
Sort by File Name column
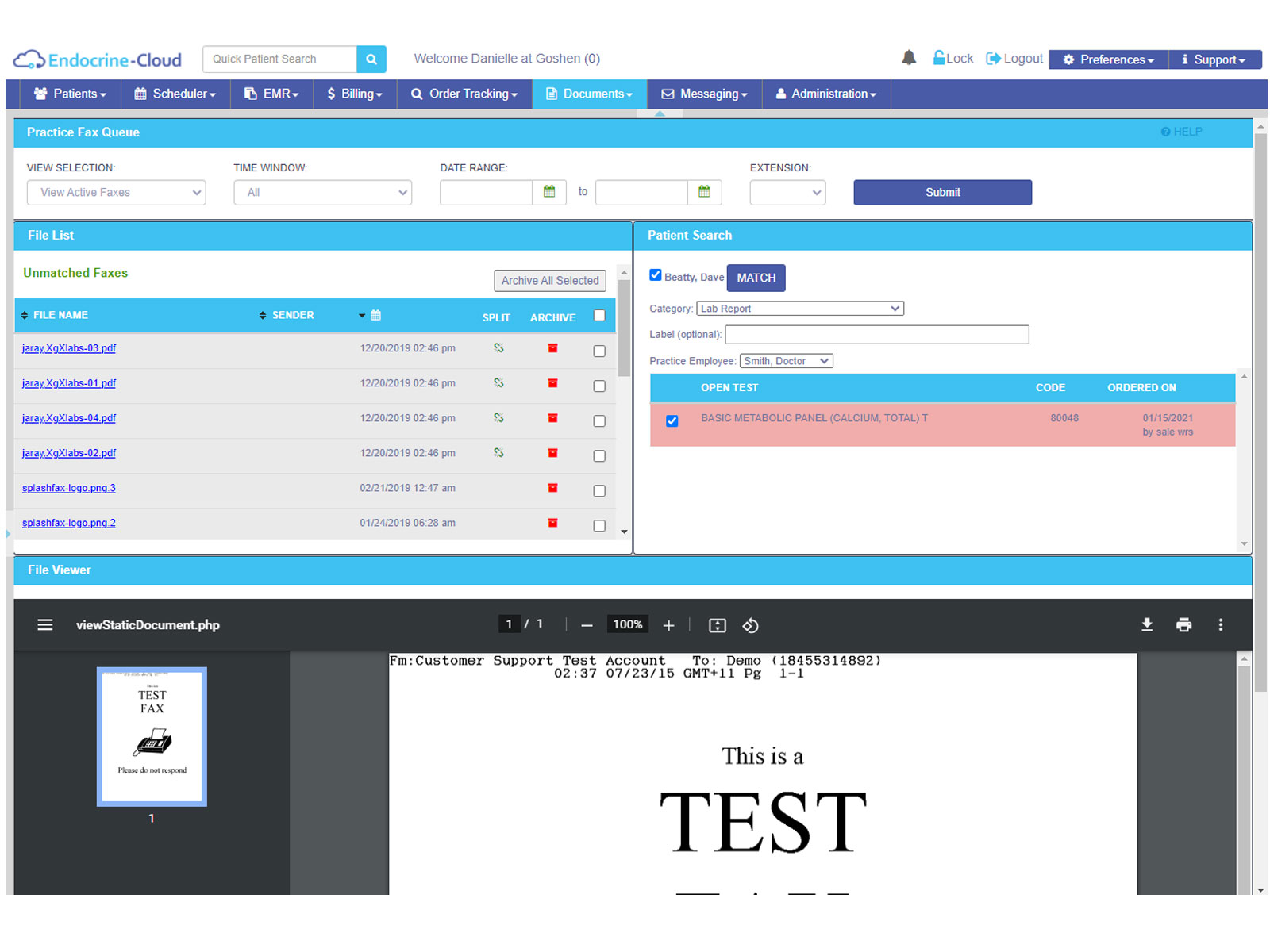click(54, 315)
